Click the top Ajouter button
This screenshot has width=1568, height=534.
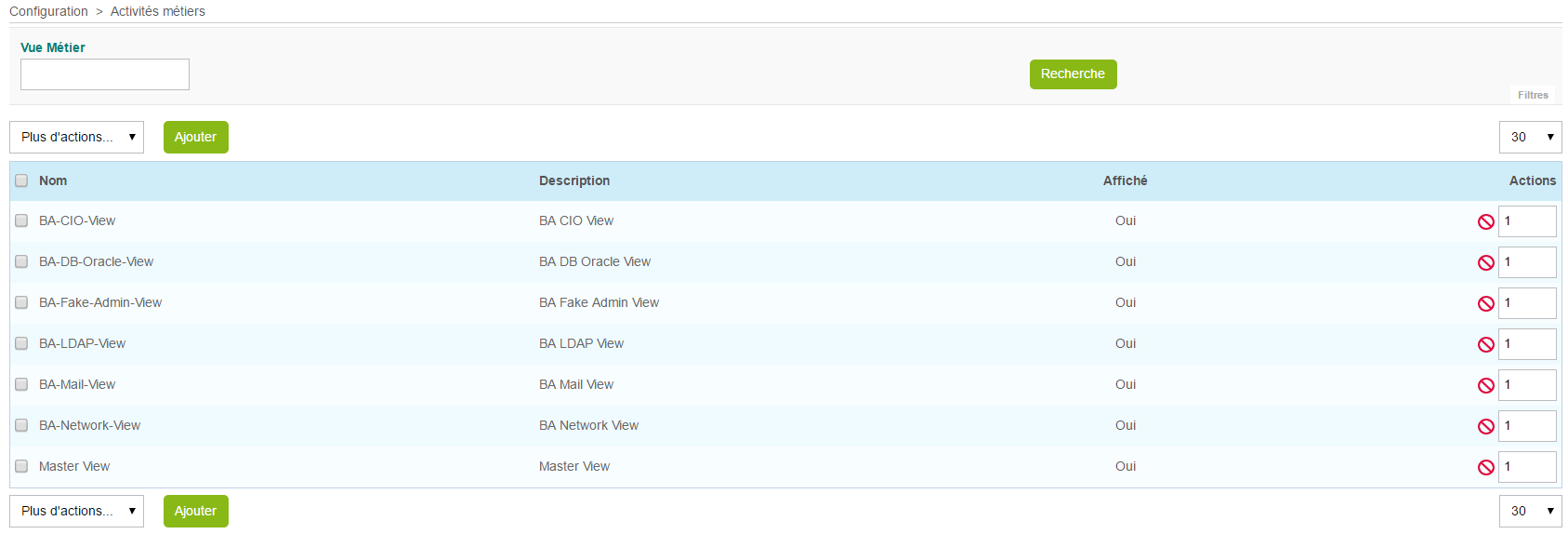pyautogui.click(x=195, y=137)
